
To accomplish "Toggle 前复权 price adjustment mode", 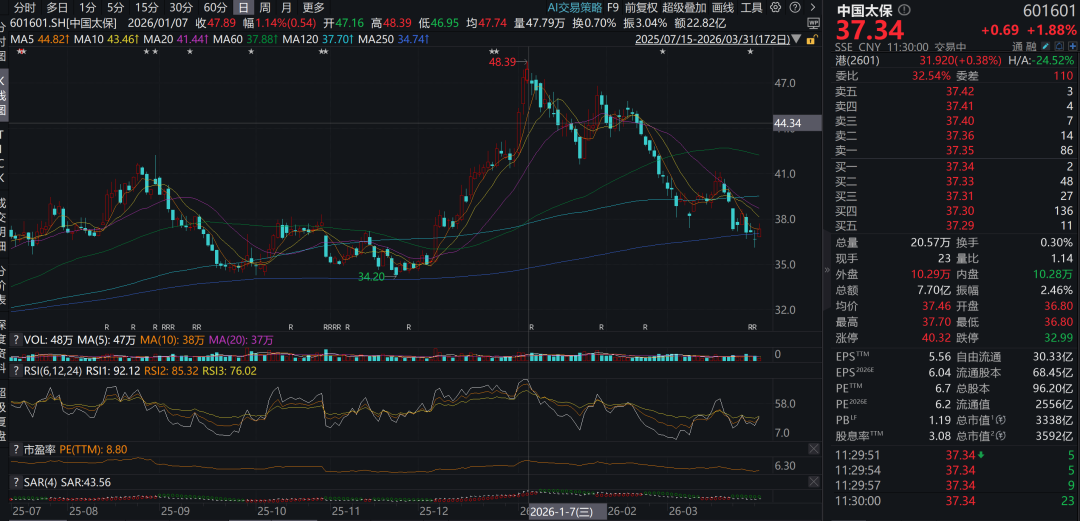I will click(x=641, y=8).
